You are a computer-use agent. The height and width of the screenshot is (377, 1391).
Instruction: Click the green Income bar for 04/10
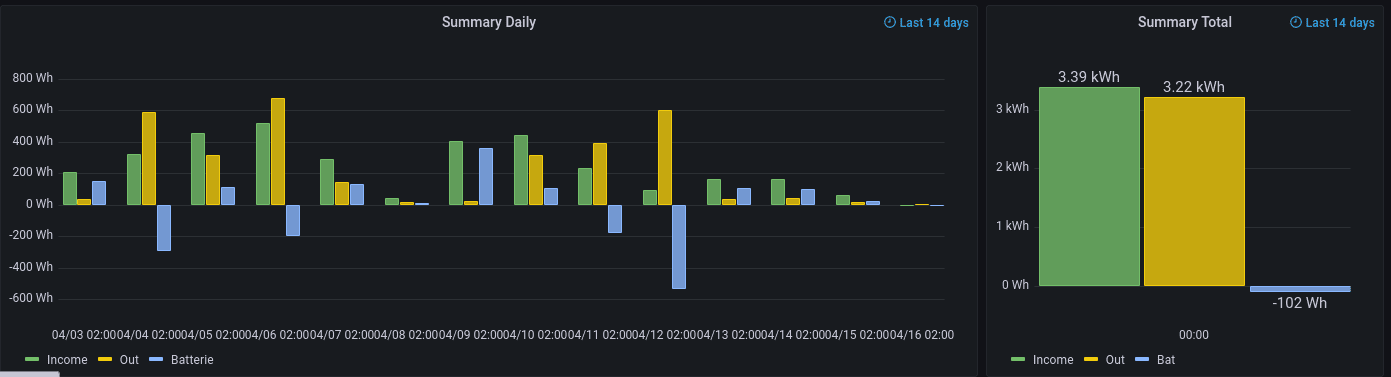point(521,170)
